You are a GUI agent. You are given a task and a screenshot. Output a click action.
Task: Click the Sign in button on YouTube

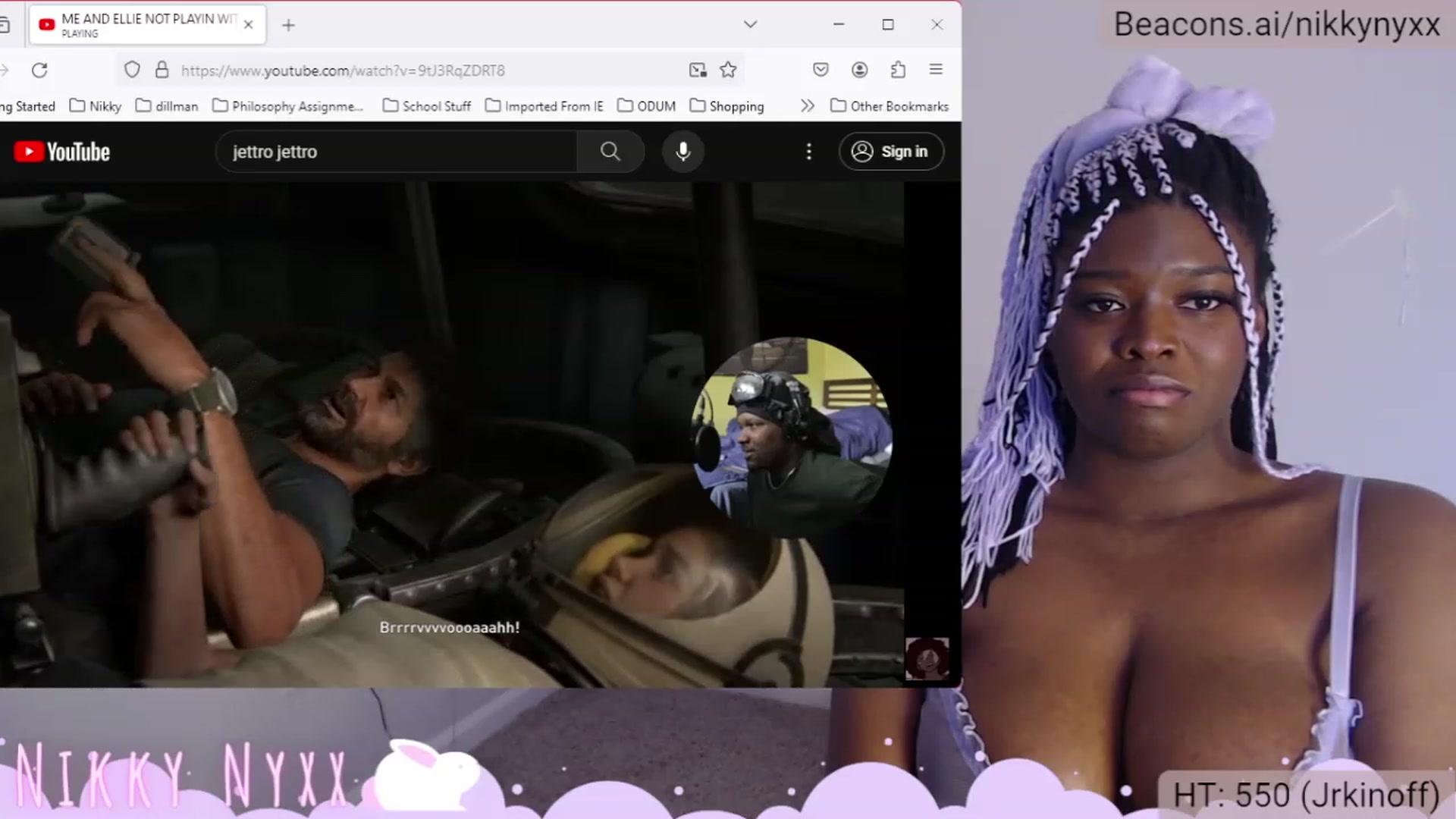click(891, 152)
